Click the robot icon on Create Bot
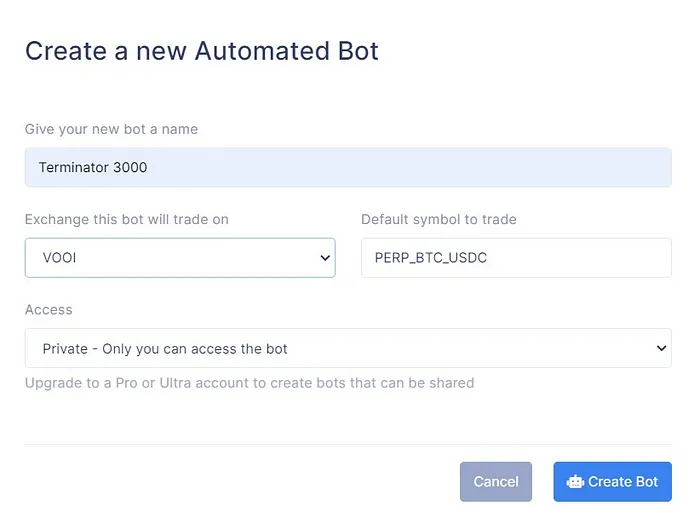 (x=575, y=482)
